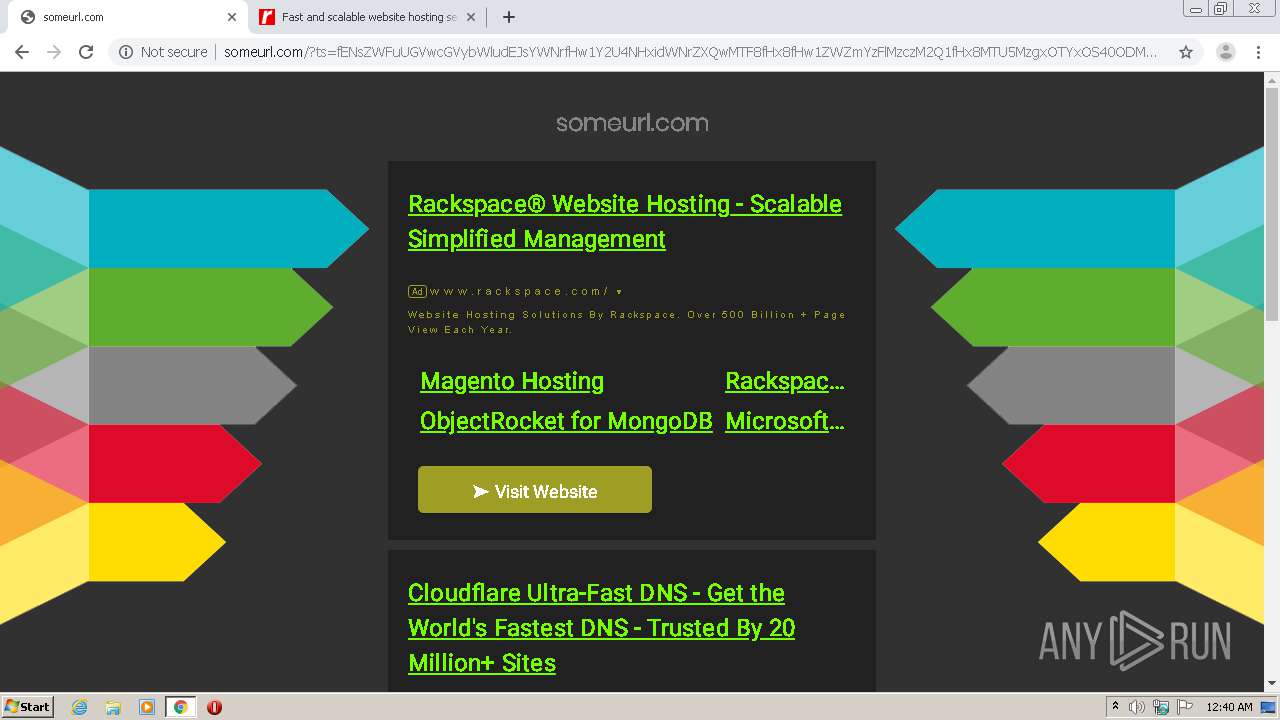
Task: Switch to the someurl.com tab
Action: tap(125, 17)
